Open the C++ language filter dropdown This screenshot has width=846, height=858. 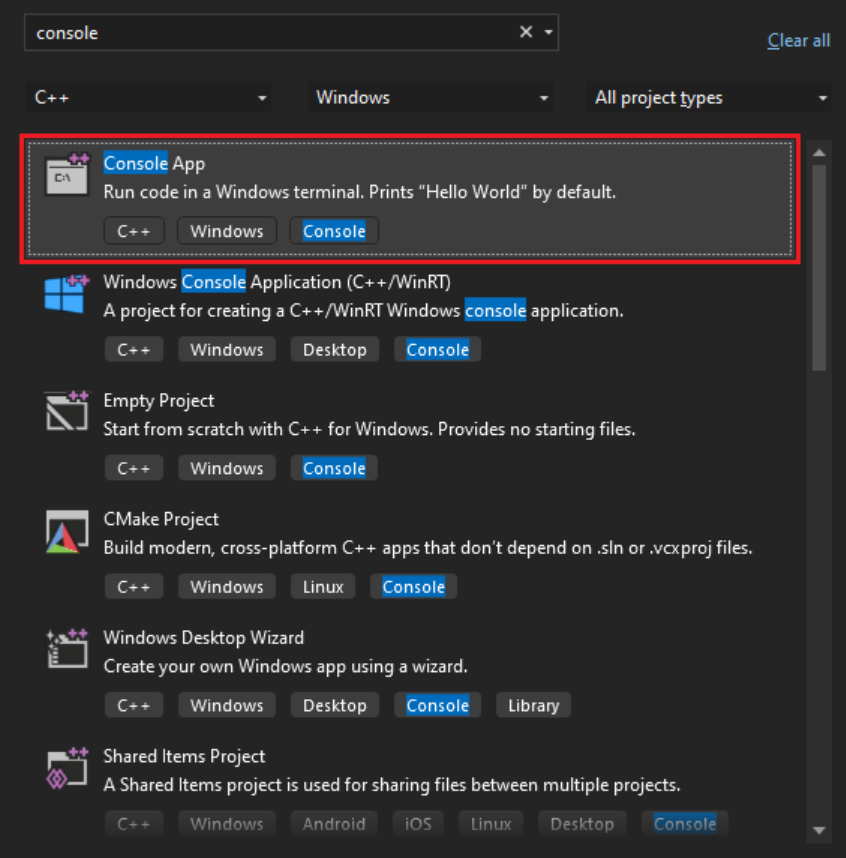click(148, 97)
